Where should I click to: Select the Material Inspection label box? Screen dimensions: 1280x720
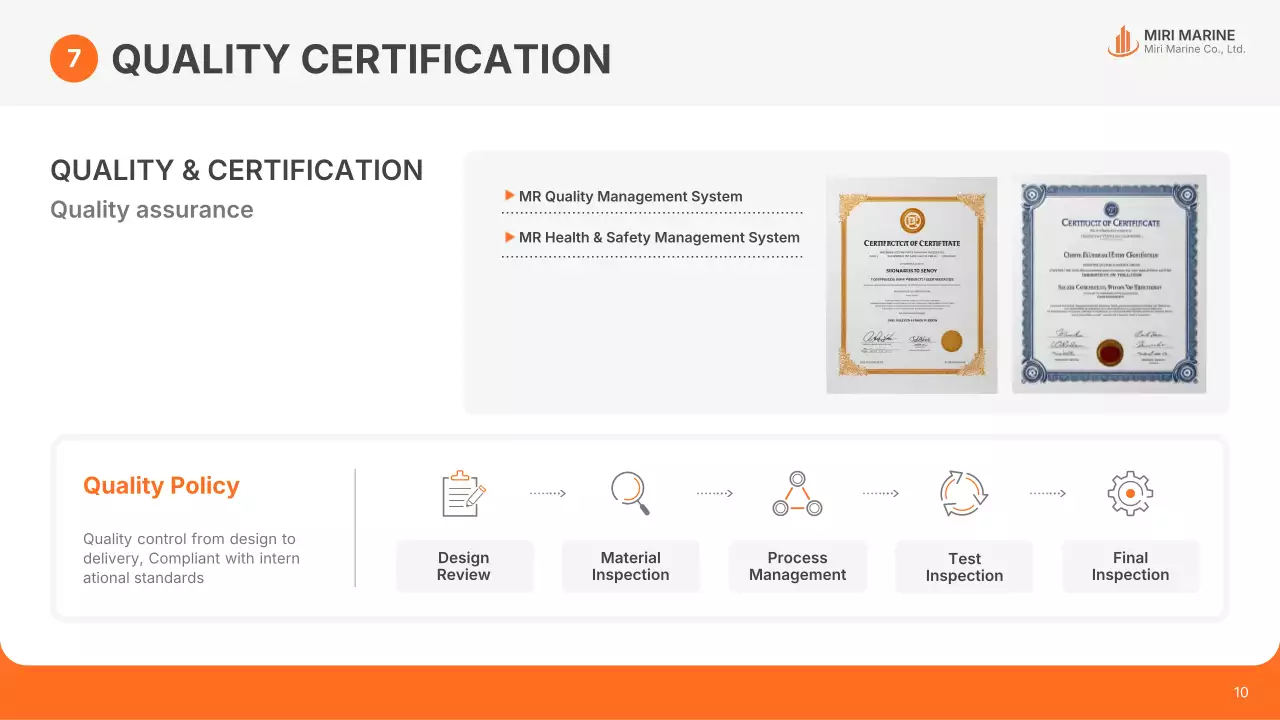point(630,567)
